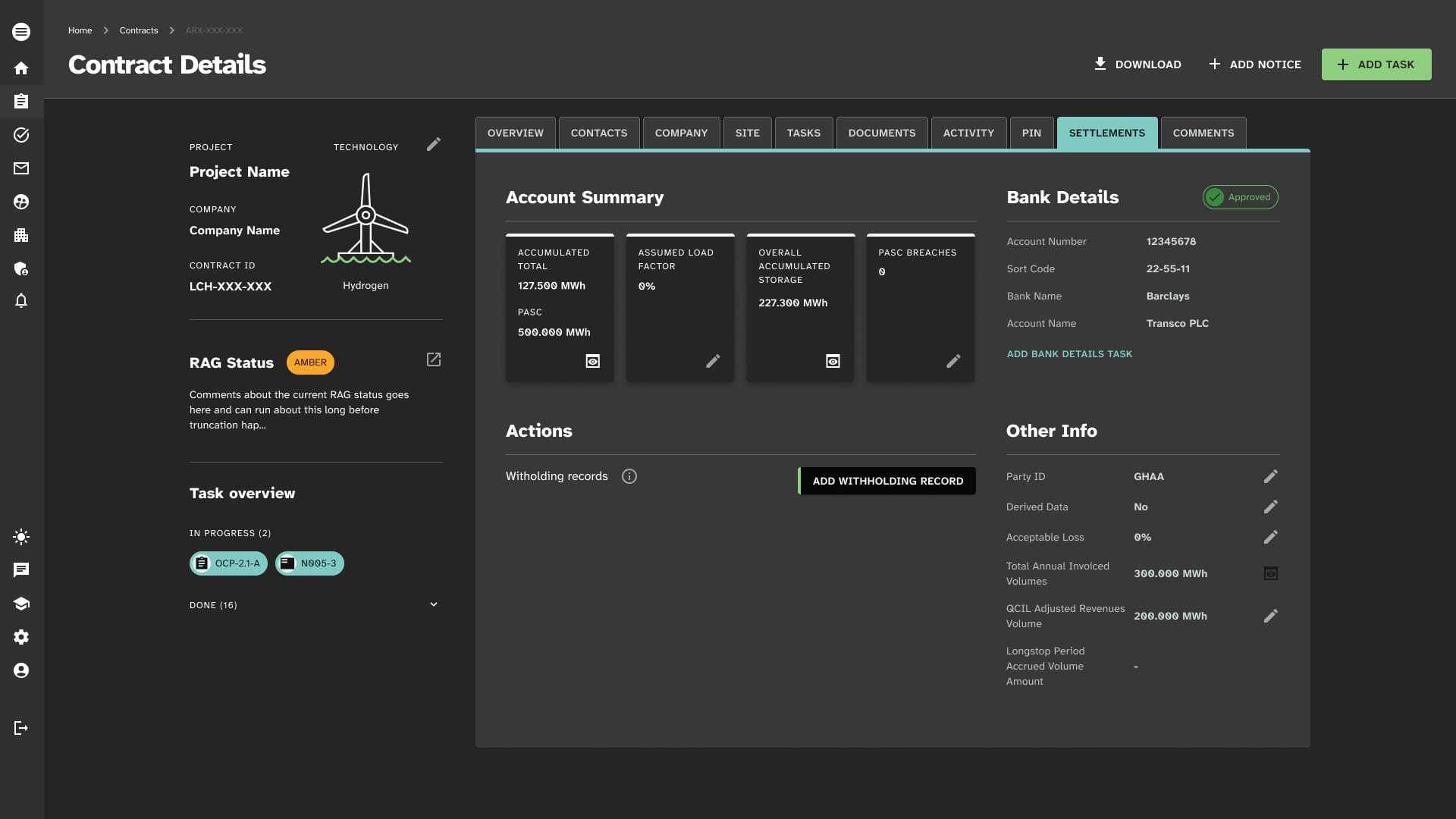Open the OCP-2.1-A task chip
Screen dimensions: 1456x819
coord(228,563)
